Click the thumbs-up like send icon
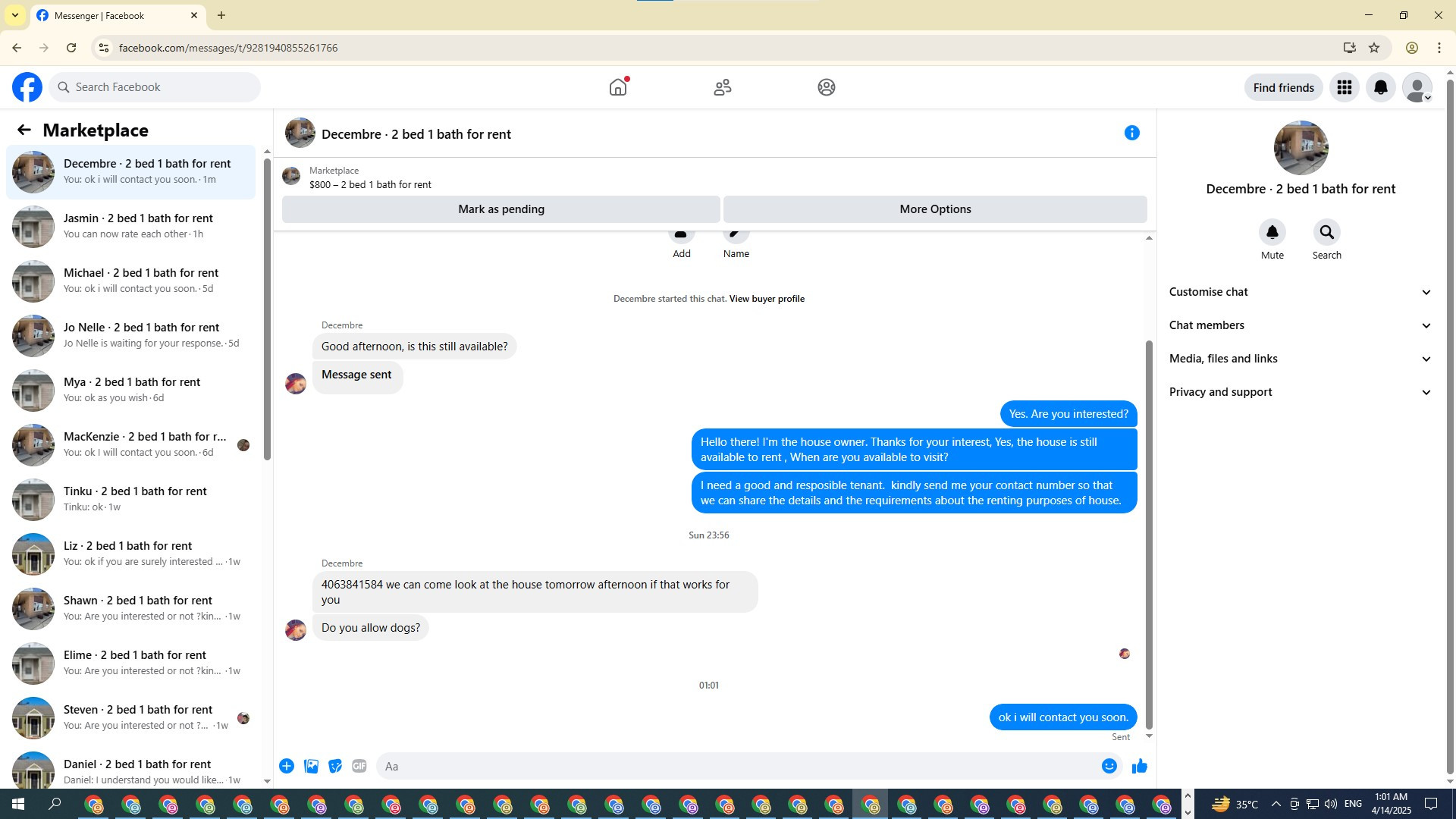Image resolution: width=1456 pixels, height=819 pixels. pyautogui.click(x=1139, y=766)
